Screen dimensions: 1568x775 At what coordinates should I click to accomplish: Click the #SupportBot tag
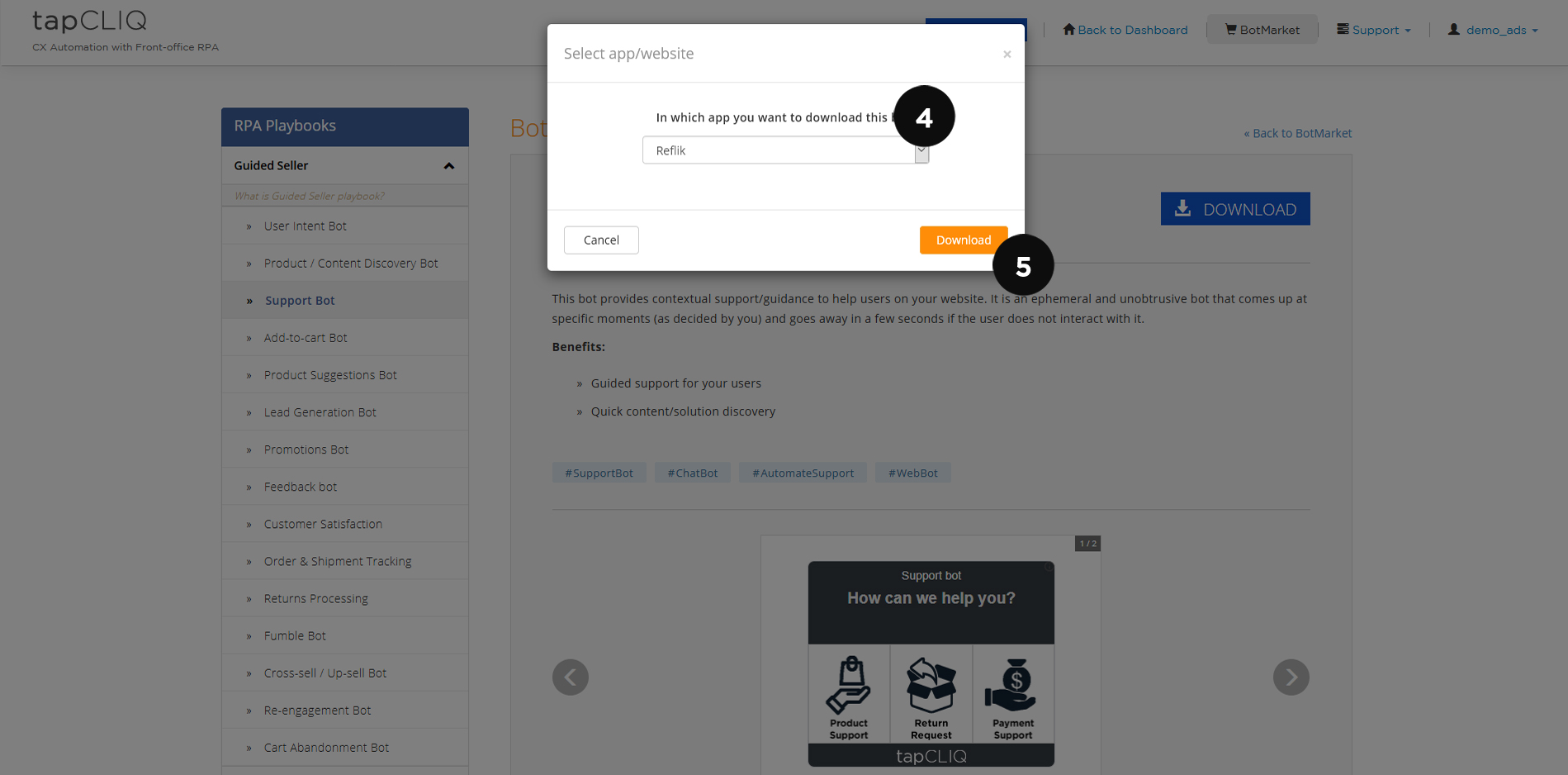[599, 473]
